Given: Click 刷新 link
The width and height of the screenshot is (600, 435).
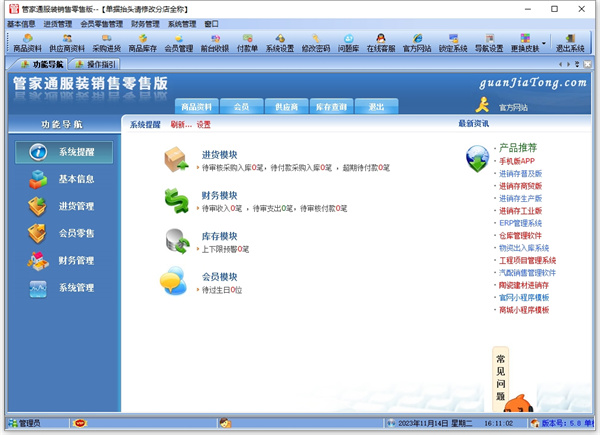Looking at the screenshot, I should coord(181,124).
